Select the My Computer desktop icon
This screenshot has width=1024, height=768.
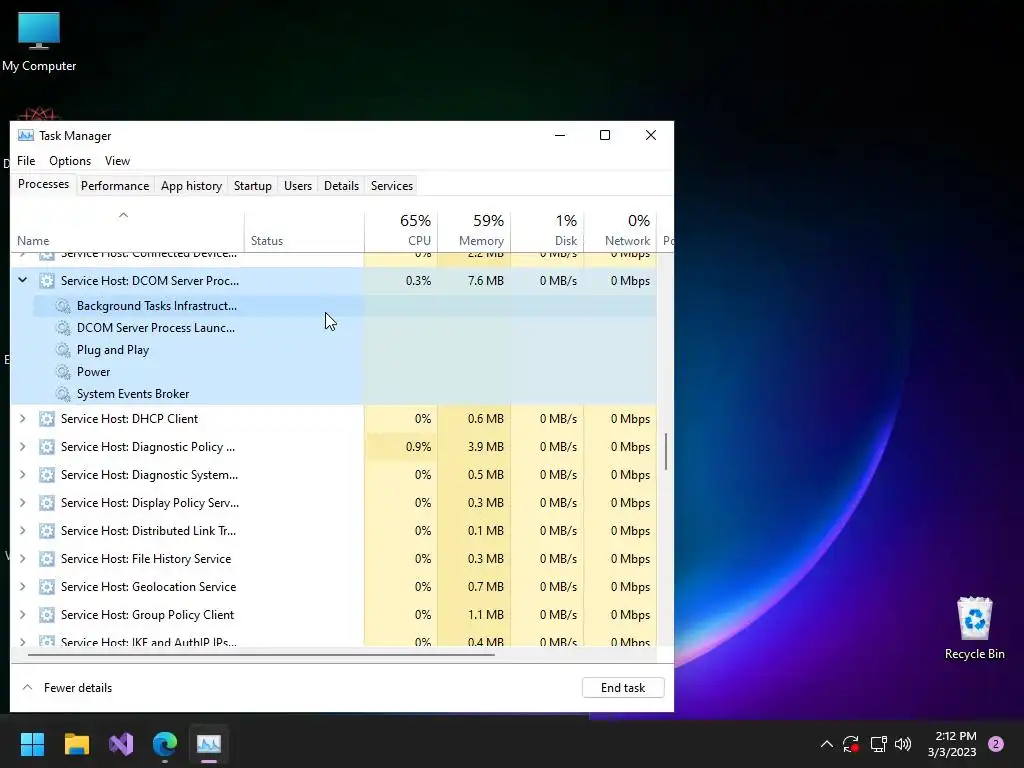(39, 42)
